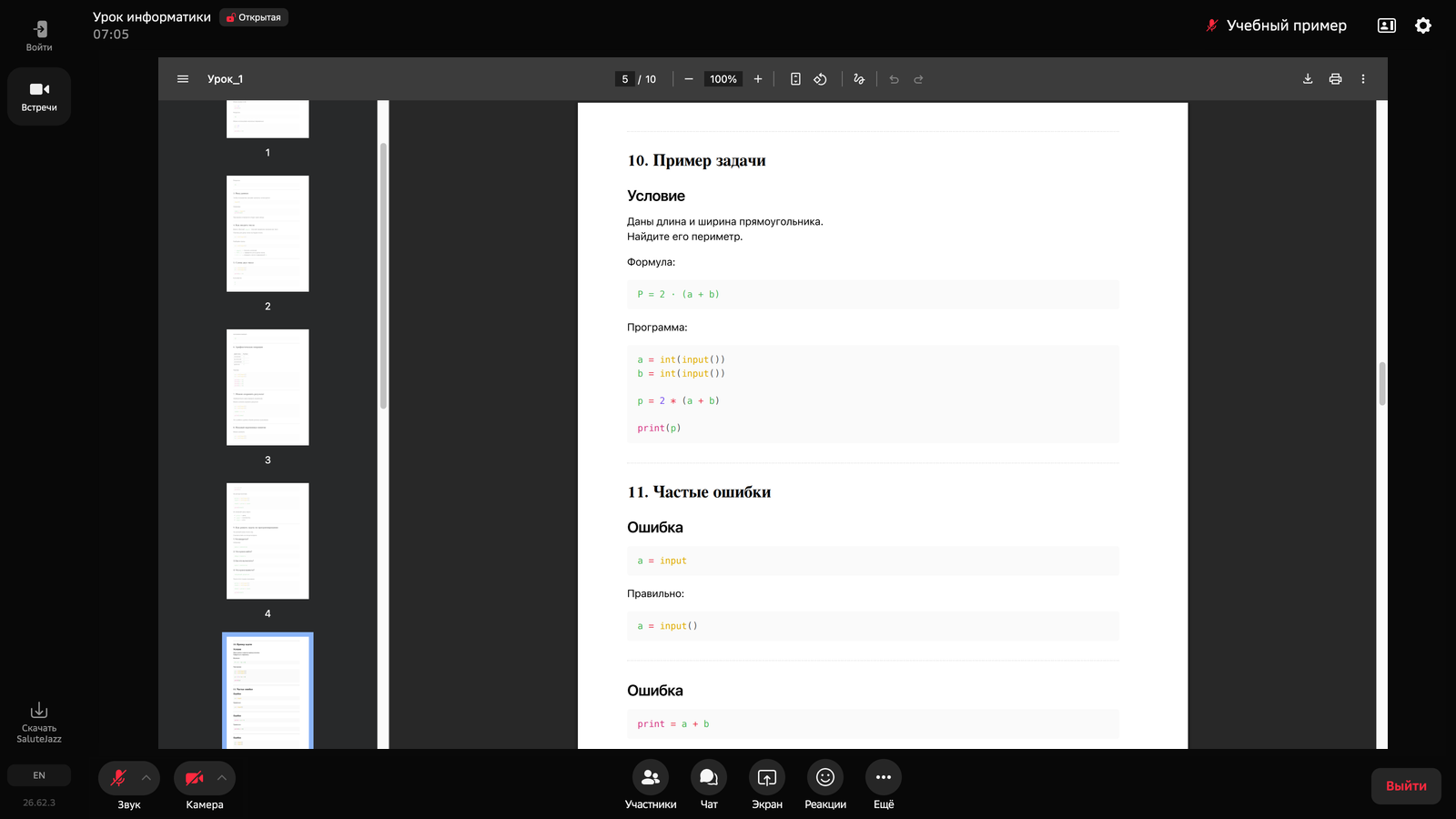This screenshot has width=1456, height=819.
Task: Select page 2 thumbnail
Action: (x=268, y=234)
